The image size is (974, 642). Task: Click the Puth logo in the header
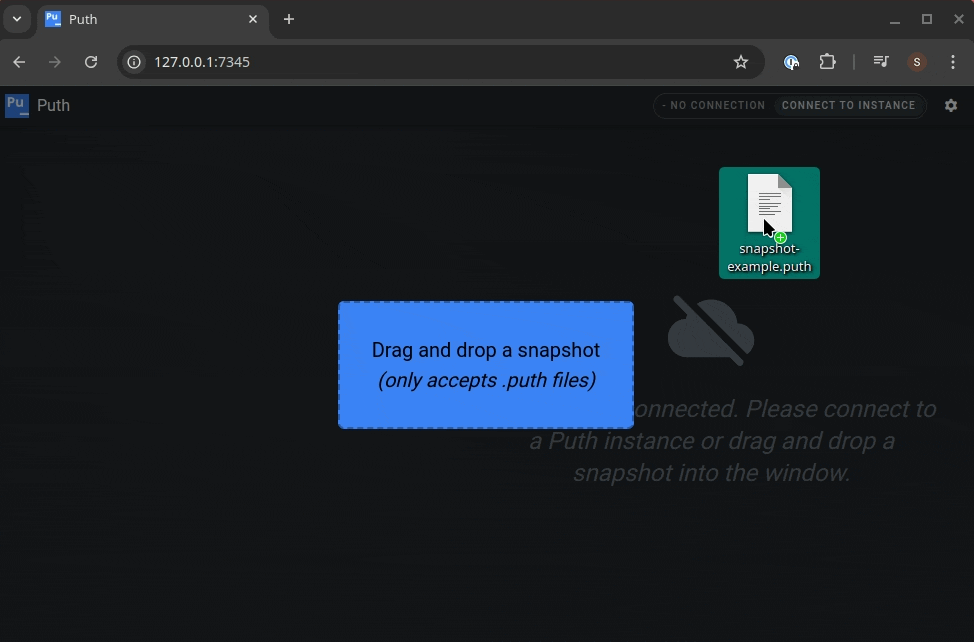click(x=16, y=105)
